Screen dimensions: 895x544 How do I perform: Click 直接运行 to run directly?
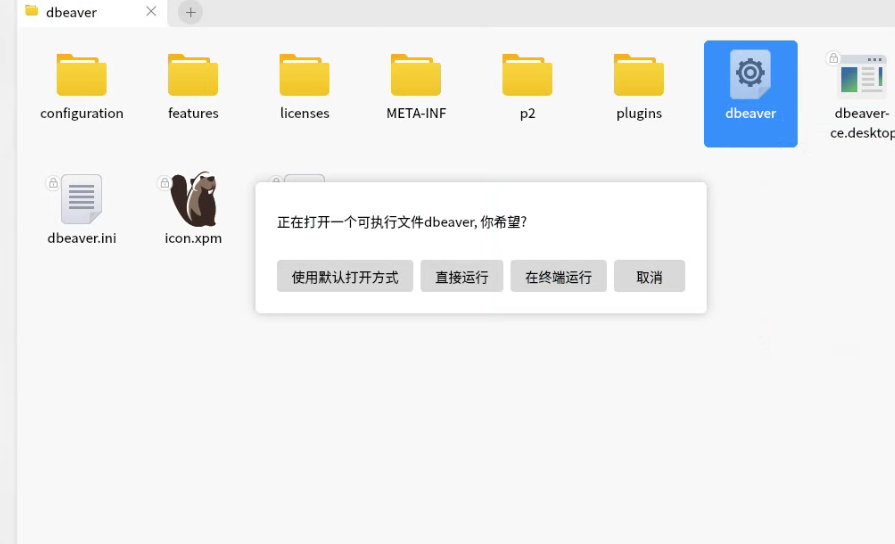pyautogui.click(x=462, y=276)
